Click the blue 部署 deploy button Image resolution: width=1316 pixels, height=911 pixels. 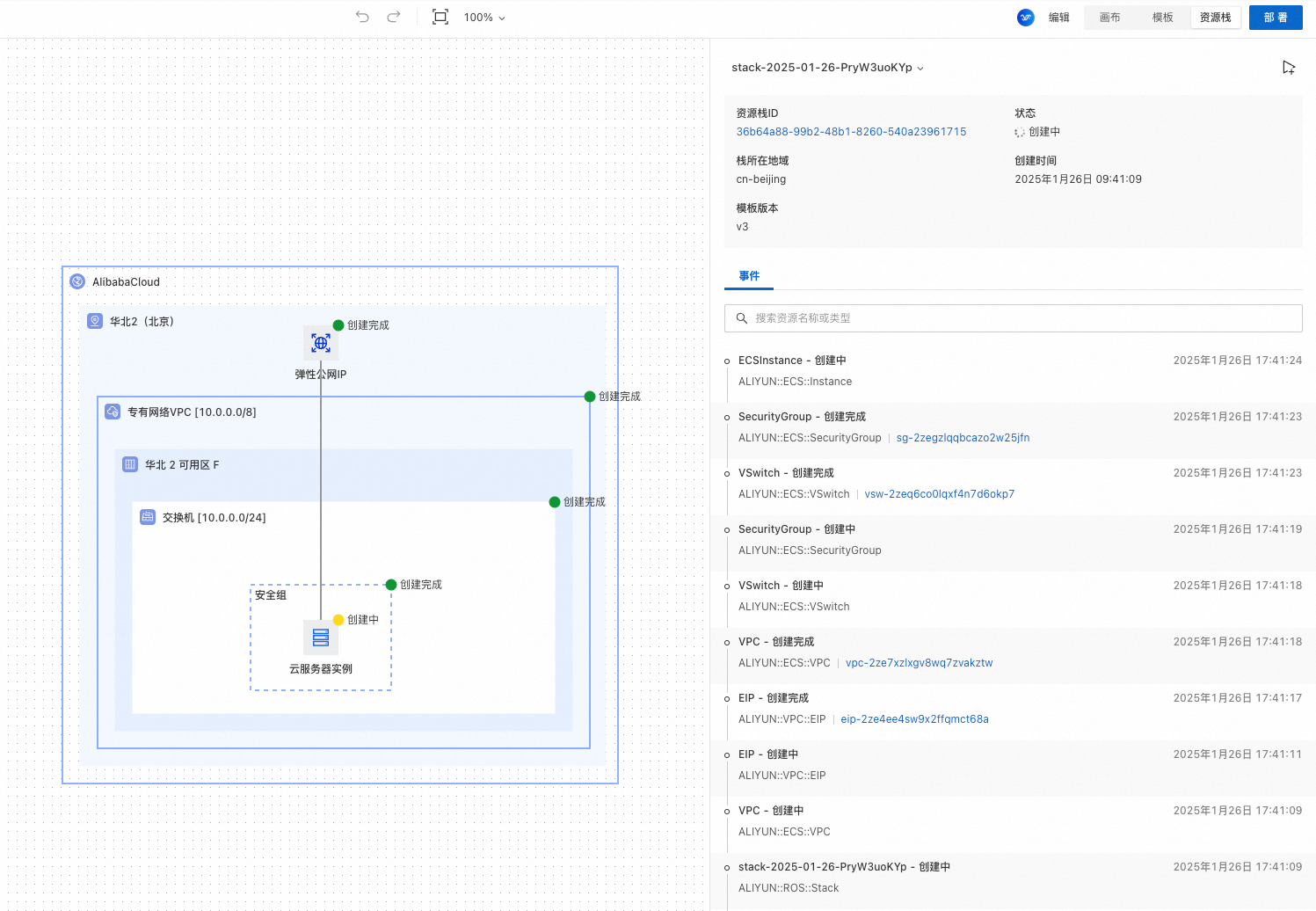tap(1275, 18)
